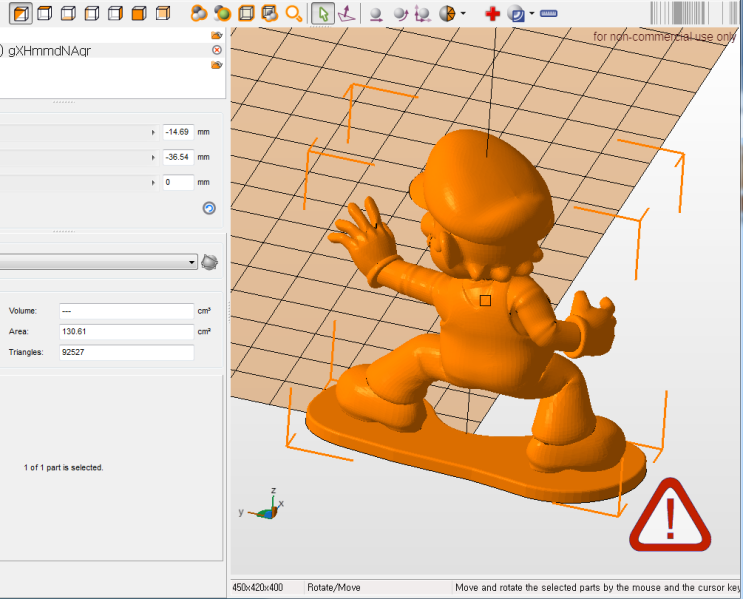
Task: Activate magnifier zoom selection tool
Action: (294, 13)
